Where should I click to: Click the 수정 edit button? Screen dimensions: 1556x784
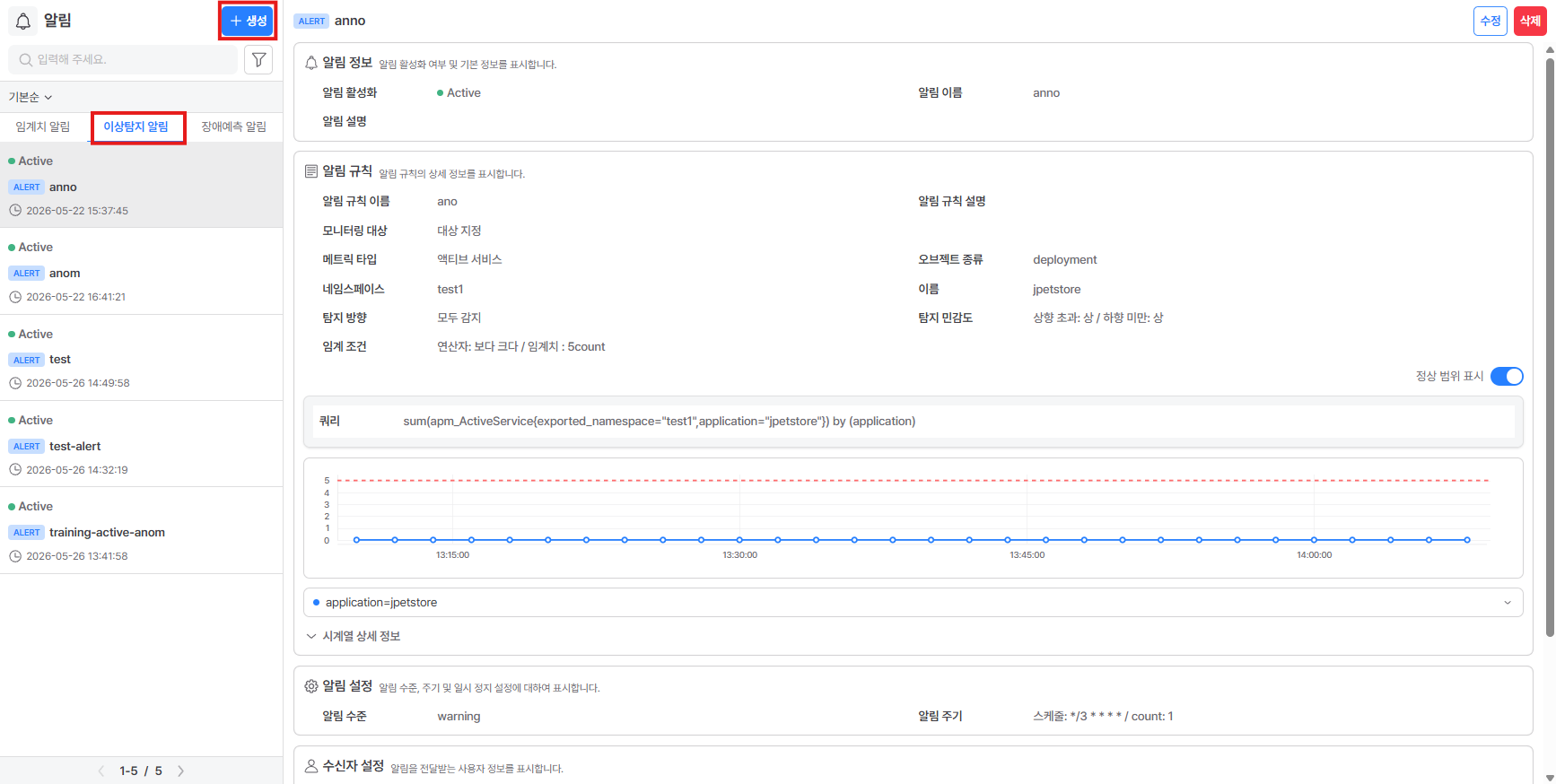pyautogui.click(x=1490, y=21)
